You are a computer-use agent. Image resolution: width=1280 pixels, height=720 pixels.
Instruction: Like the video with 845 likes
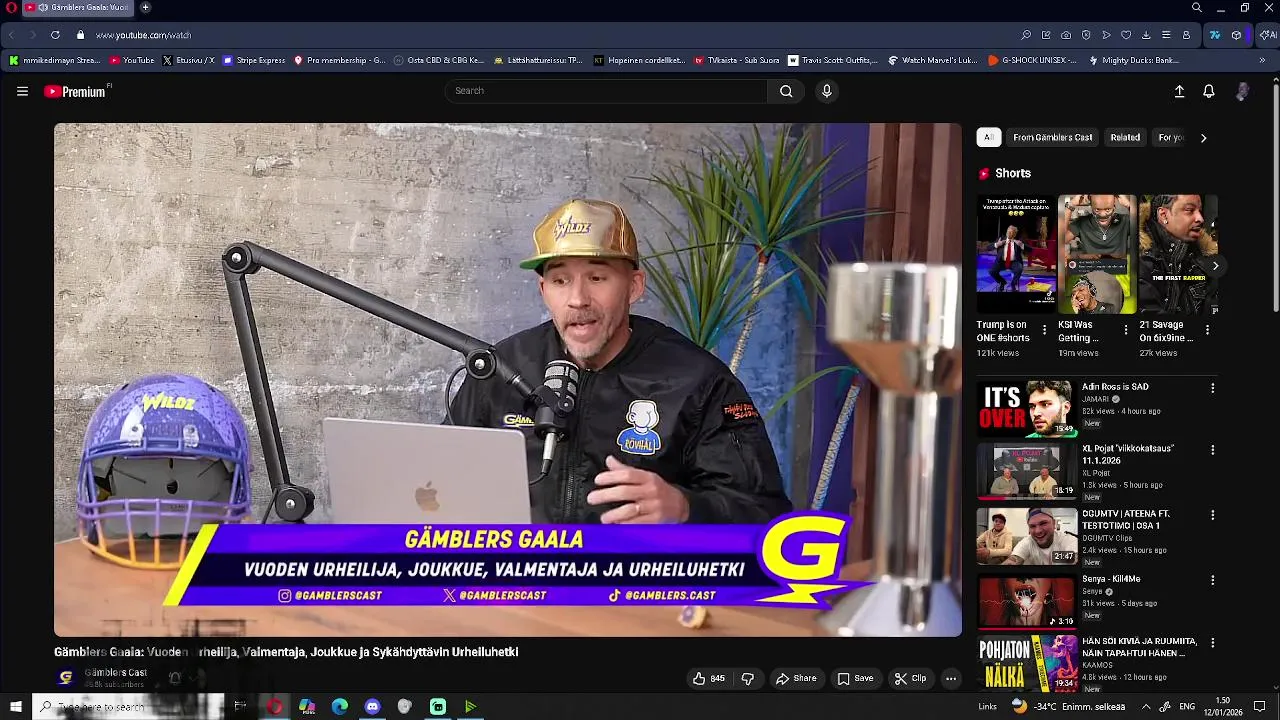[708, 678]
